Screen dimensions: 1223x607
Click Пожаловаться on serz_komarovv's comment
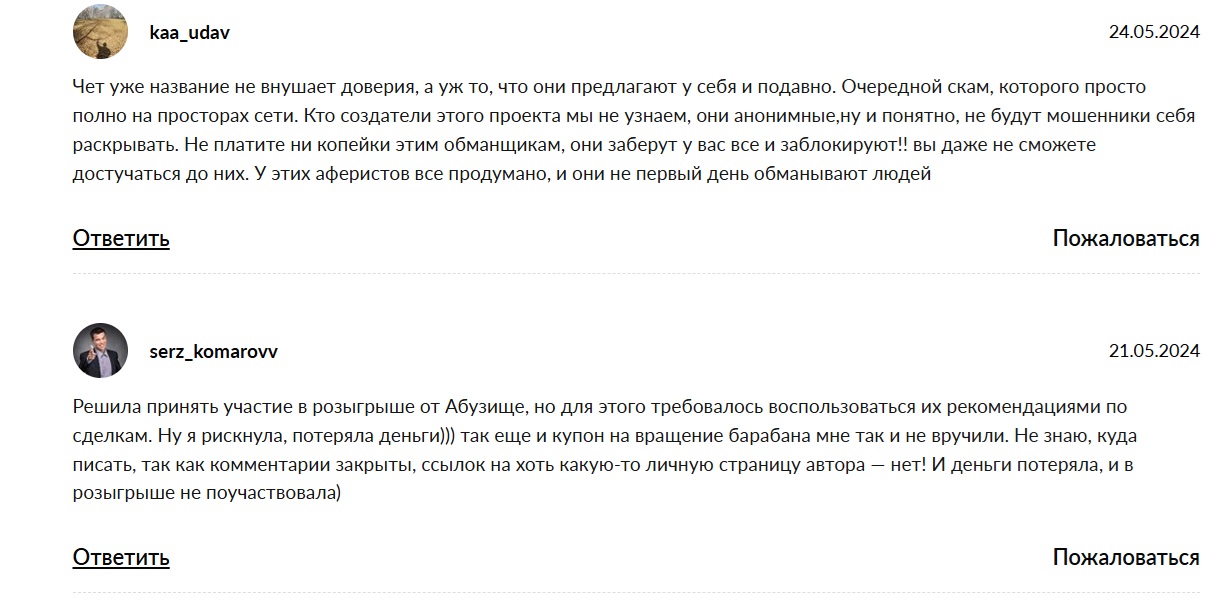[1125, 557]
